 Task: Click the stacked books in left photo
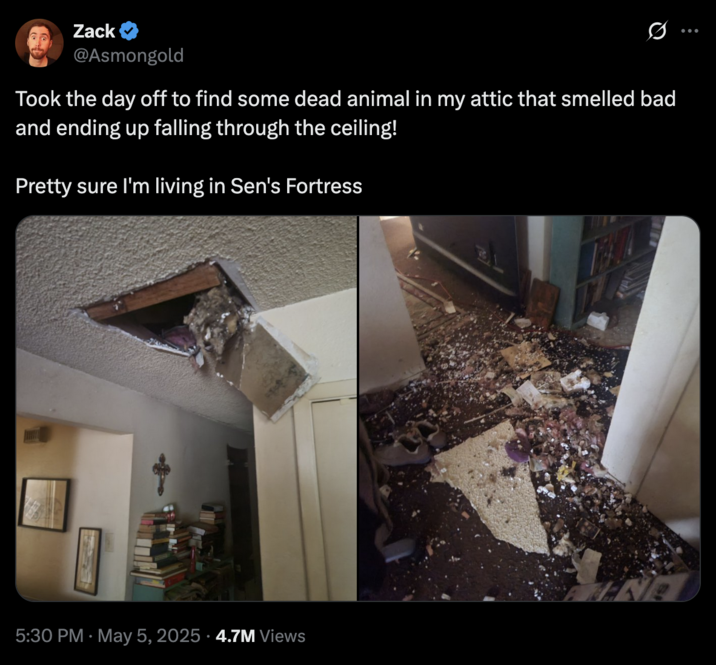[178, 546]
